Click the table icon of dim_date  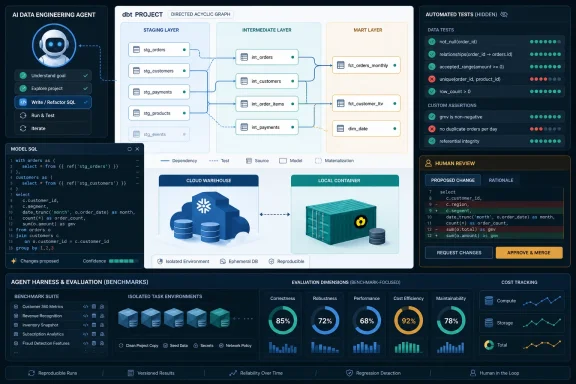341,129
